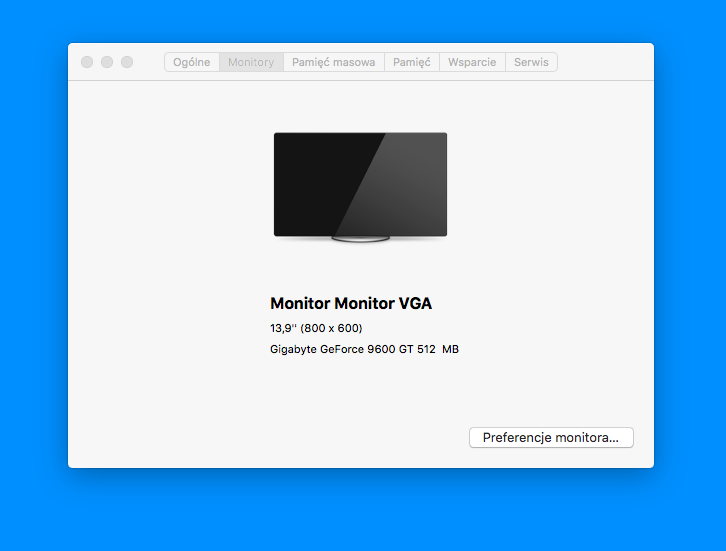
Task: Minimize the window with the middle title bar button
Action: pyautogui.click(x=107, y=62)
